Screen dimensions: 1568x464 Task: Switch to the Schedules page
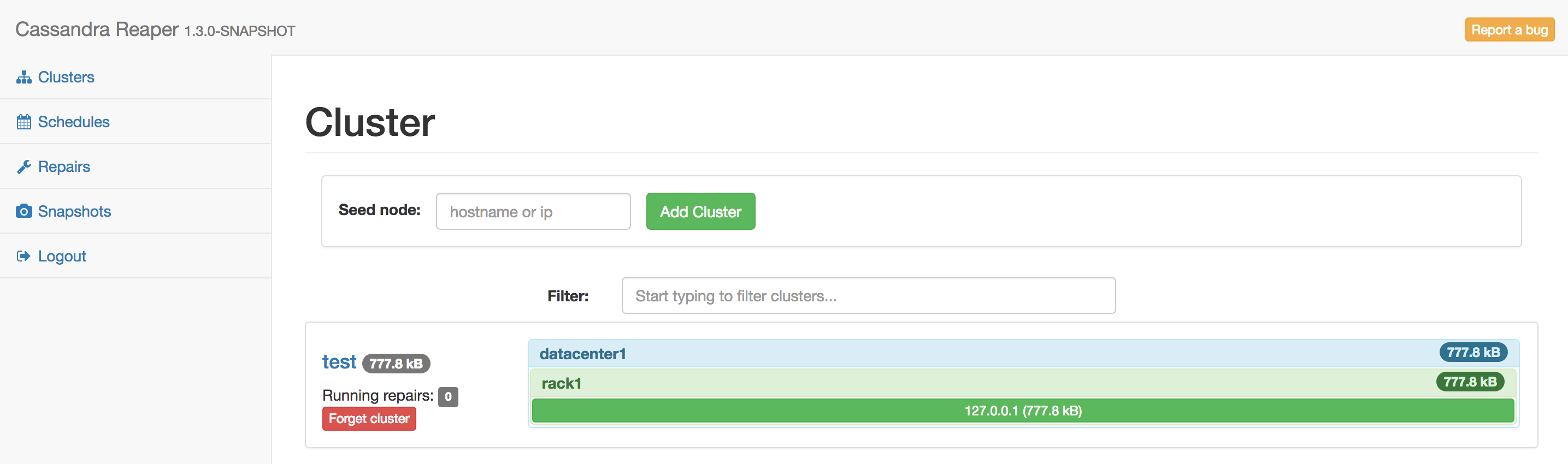point(74,121)
